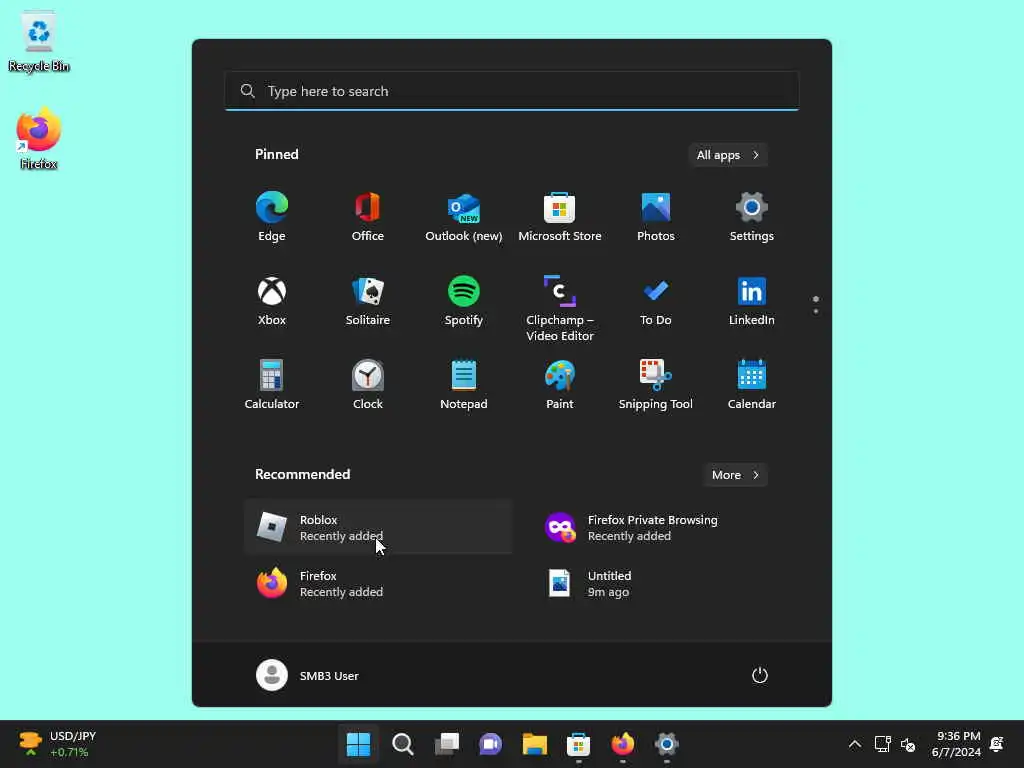Switch to Firefox in taskbar
The image size is (1024, 768).
pyautogui.click(x=622, y=744)
